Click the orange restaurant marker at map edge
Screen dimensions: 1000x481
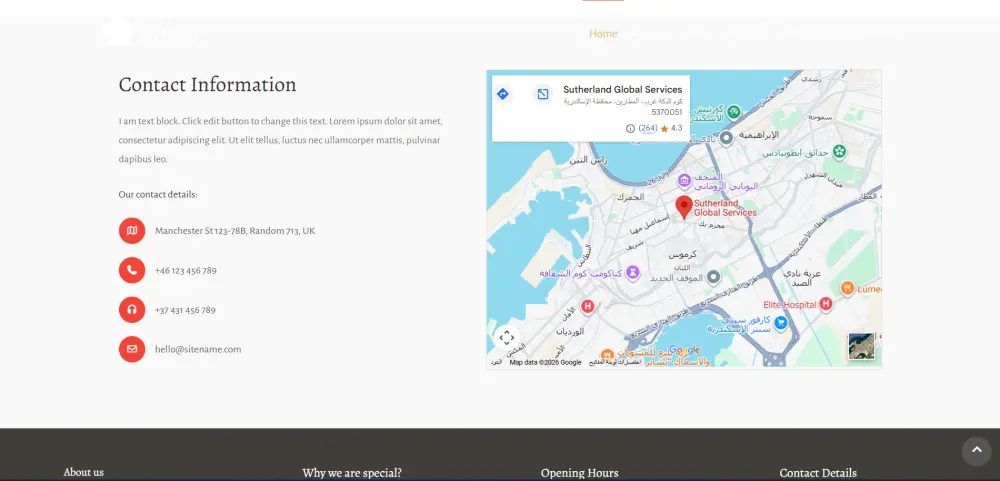(847, 288)
